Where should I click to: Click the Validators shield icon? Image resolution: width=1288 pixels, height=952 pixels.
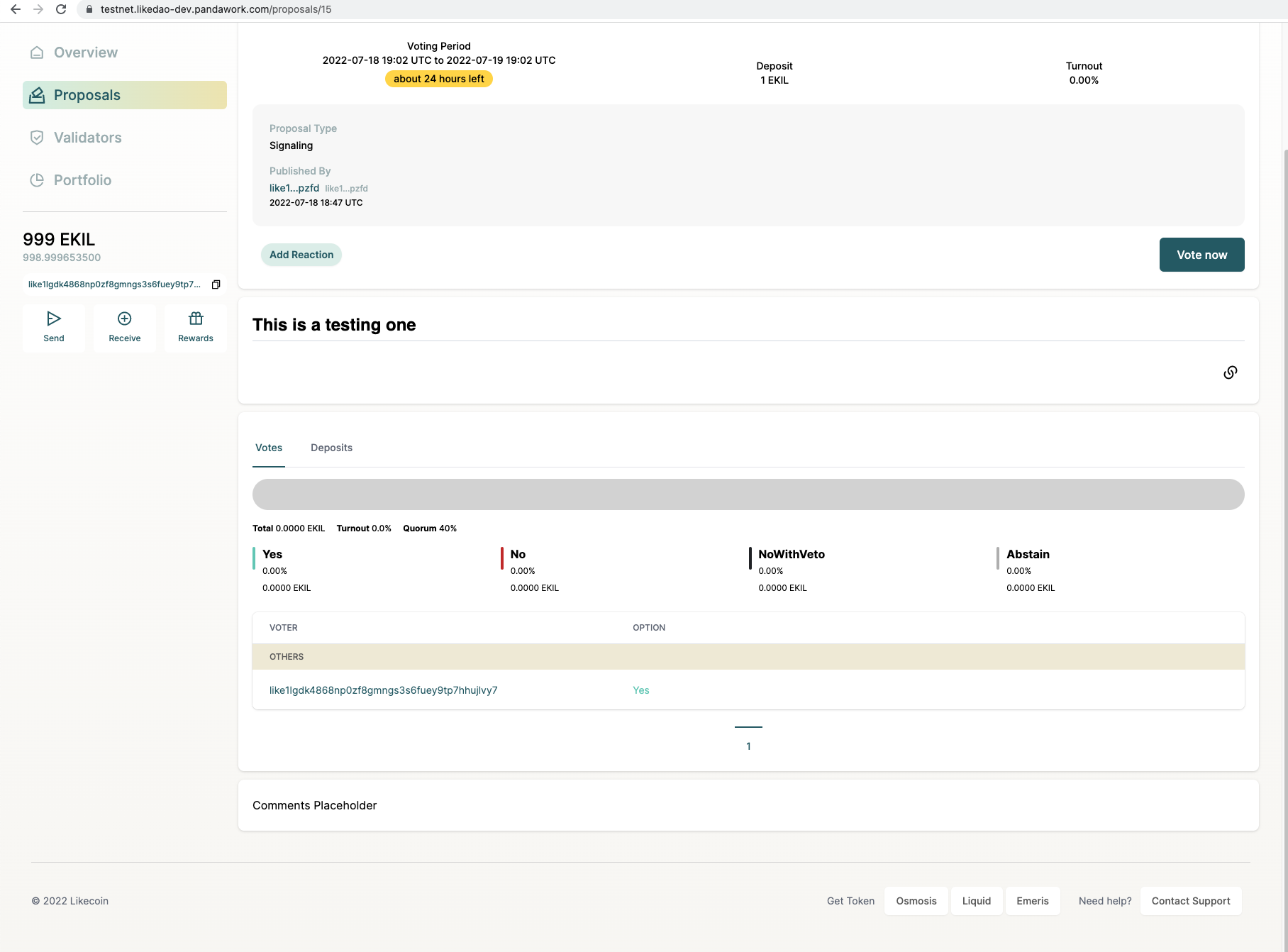tap(37, 138)
